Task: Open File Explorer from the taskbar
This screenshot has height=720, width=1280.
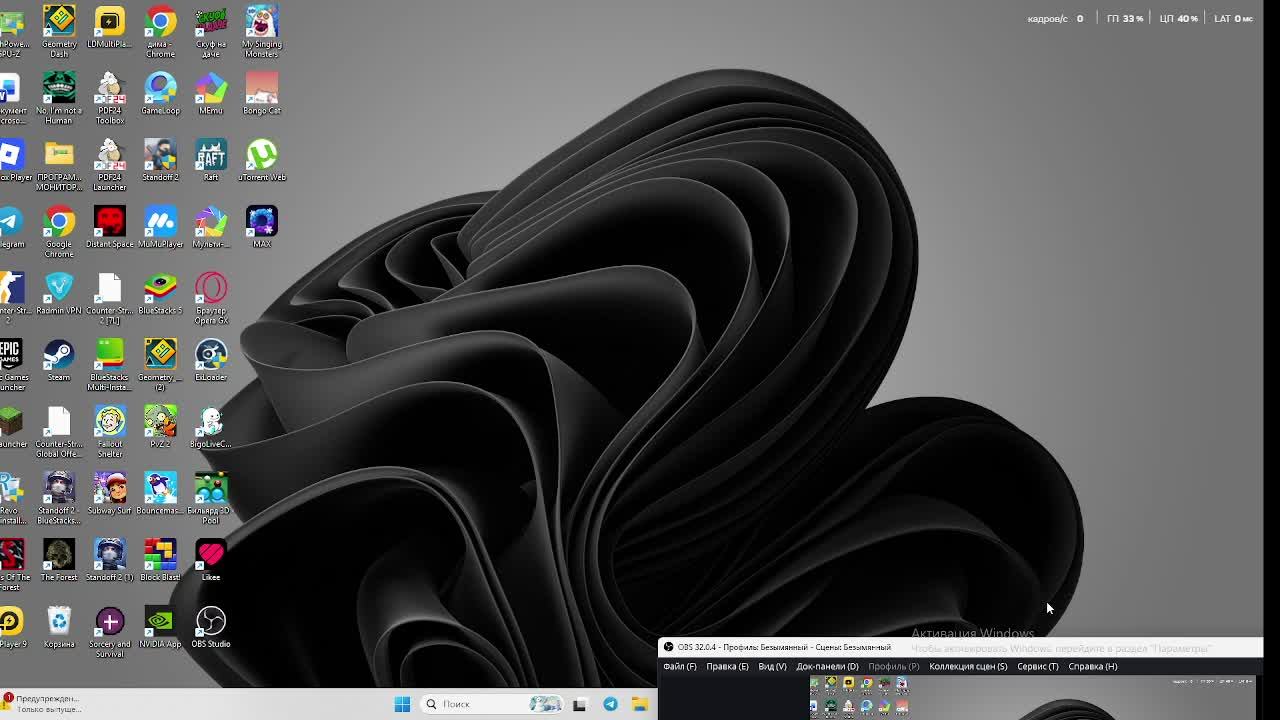Action: [x=640, y=704]
